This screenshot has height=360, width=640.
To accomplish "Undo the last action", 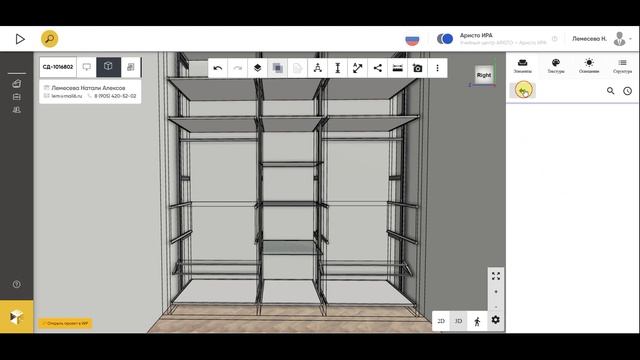I will [218, 68].
